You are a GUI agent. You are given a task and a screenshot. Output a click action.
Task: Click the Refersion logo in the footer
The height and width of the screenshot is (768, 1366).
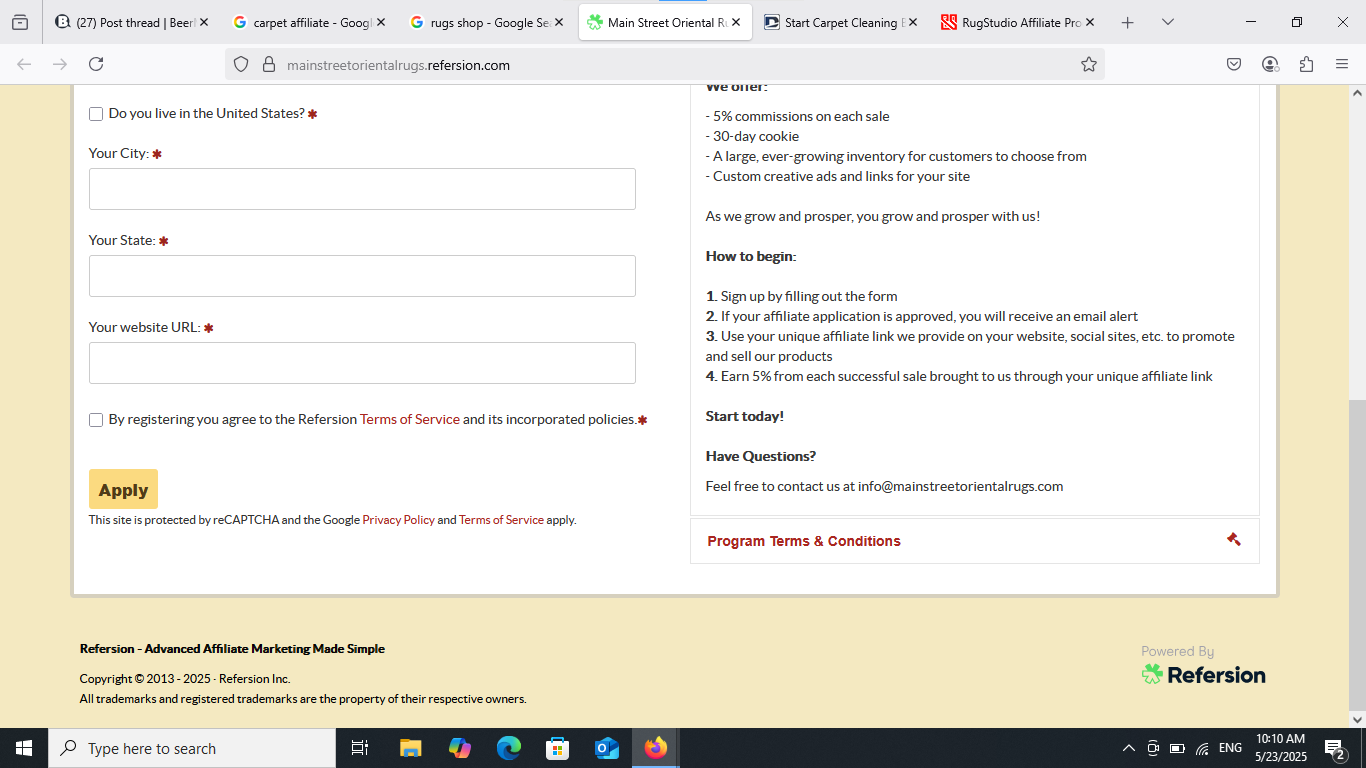click(x=1204, y=675)
